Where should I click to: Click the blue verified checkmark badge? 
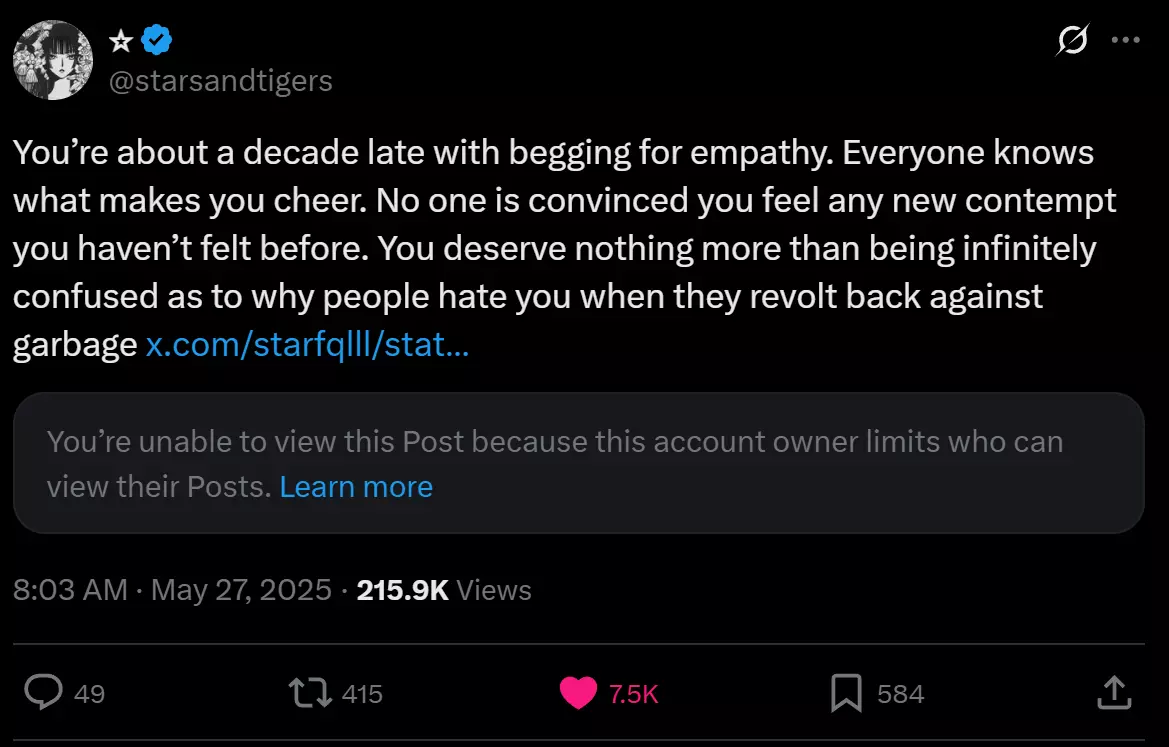157,40
